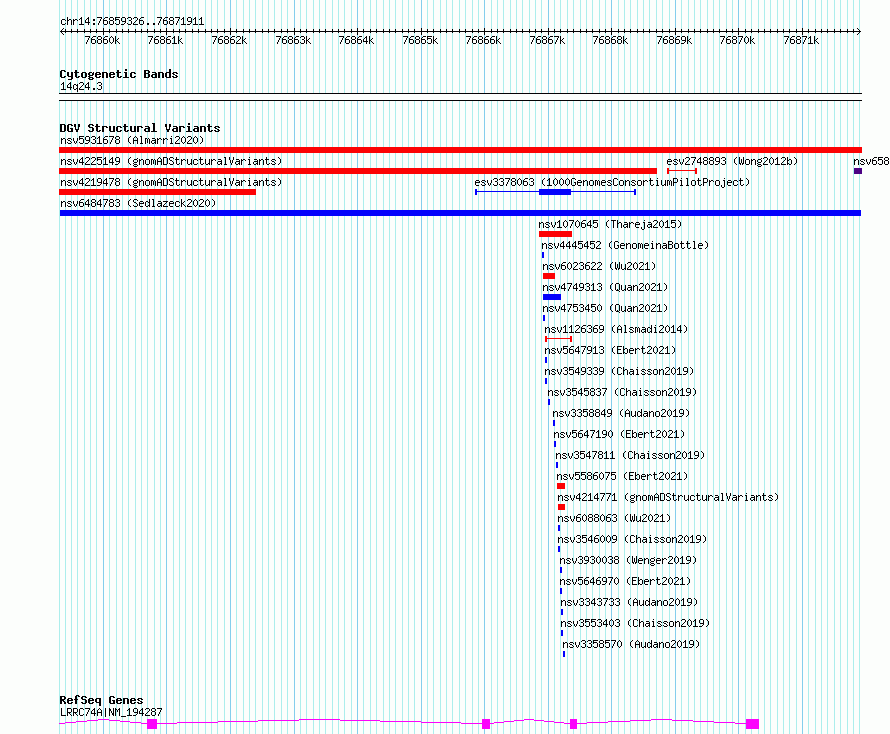The image size is (890, 734).
Task: Click the RefSeq Genes track title
Action: pos(101,700)
